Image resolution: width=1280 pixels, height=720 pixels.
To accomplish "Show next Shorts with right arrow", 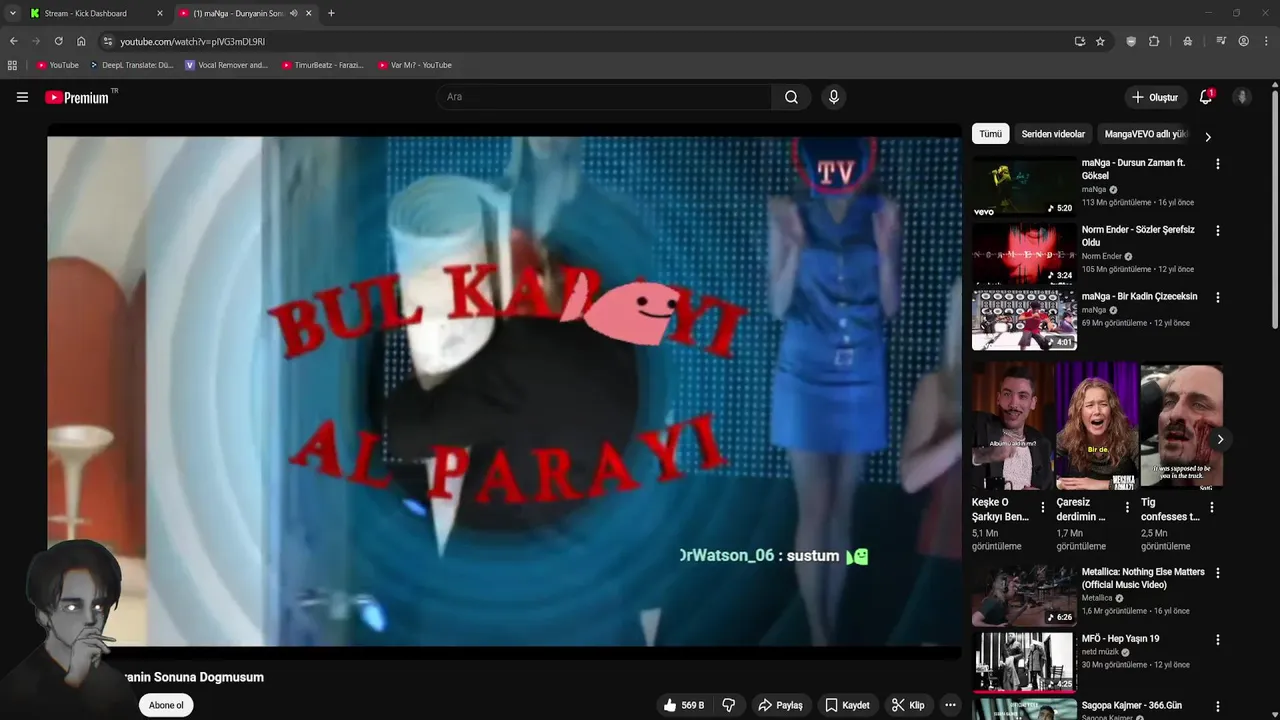I will (x=1220, y=439).
